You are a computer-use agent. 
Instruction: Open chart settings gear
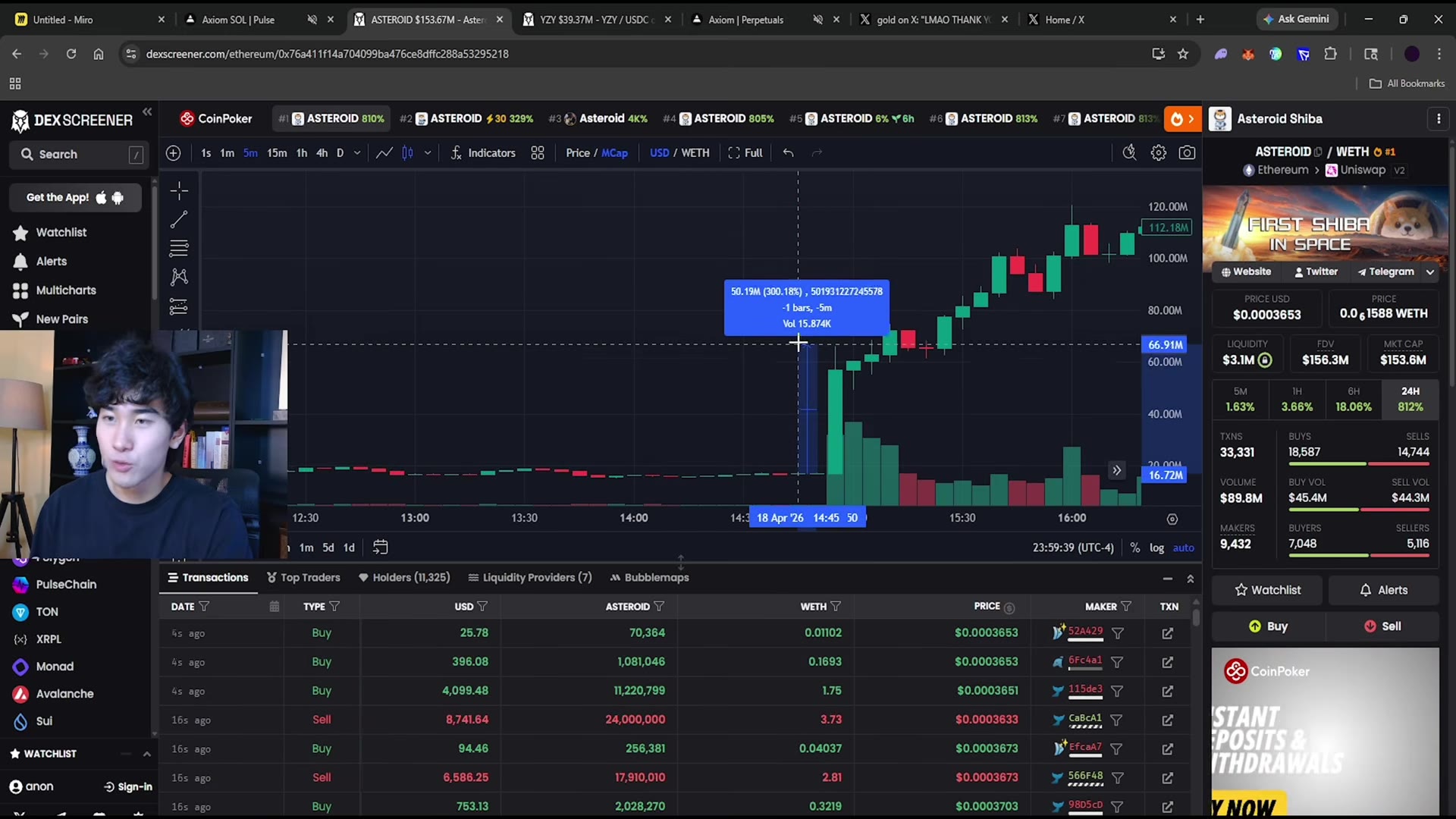pyautogui.click(x=1158, y=153)
